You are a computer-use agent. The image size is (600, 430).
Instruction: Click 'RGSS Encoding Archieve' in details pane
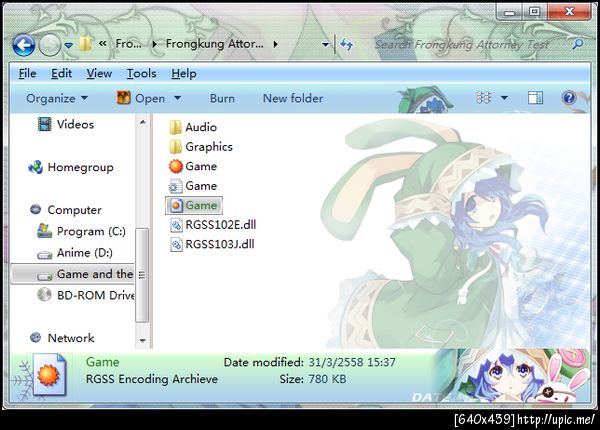tap(152, 379)
